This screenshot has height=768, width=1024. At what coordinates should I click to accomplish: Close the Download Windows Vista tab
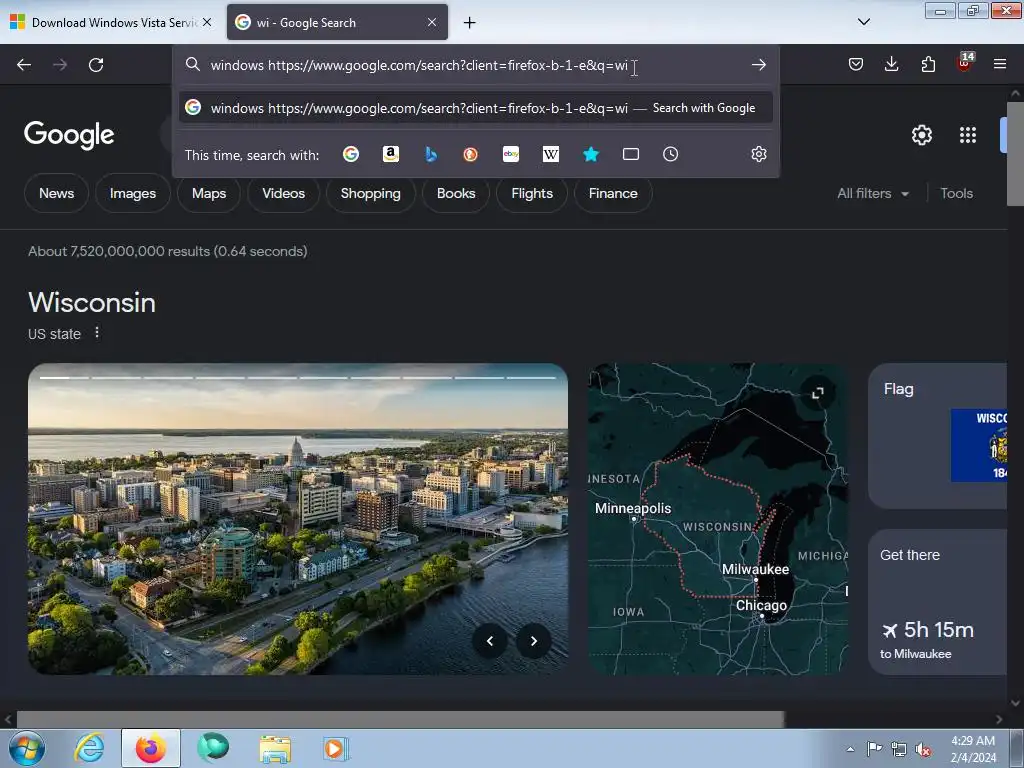click(x=207, y=22)
